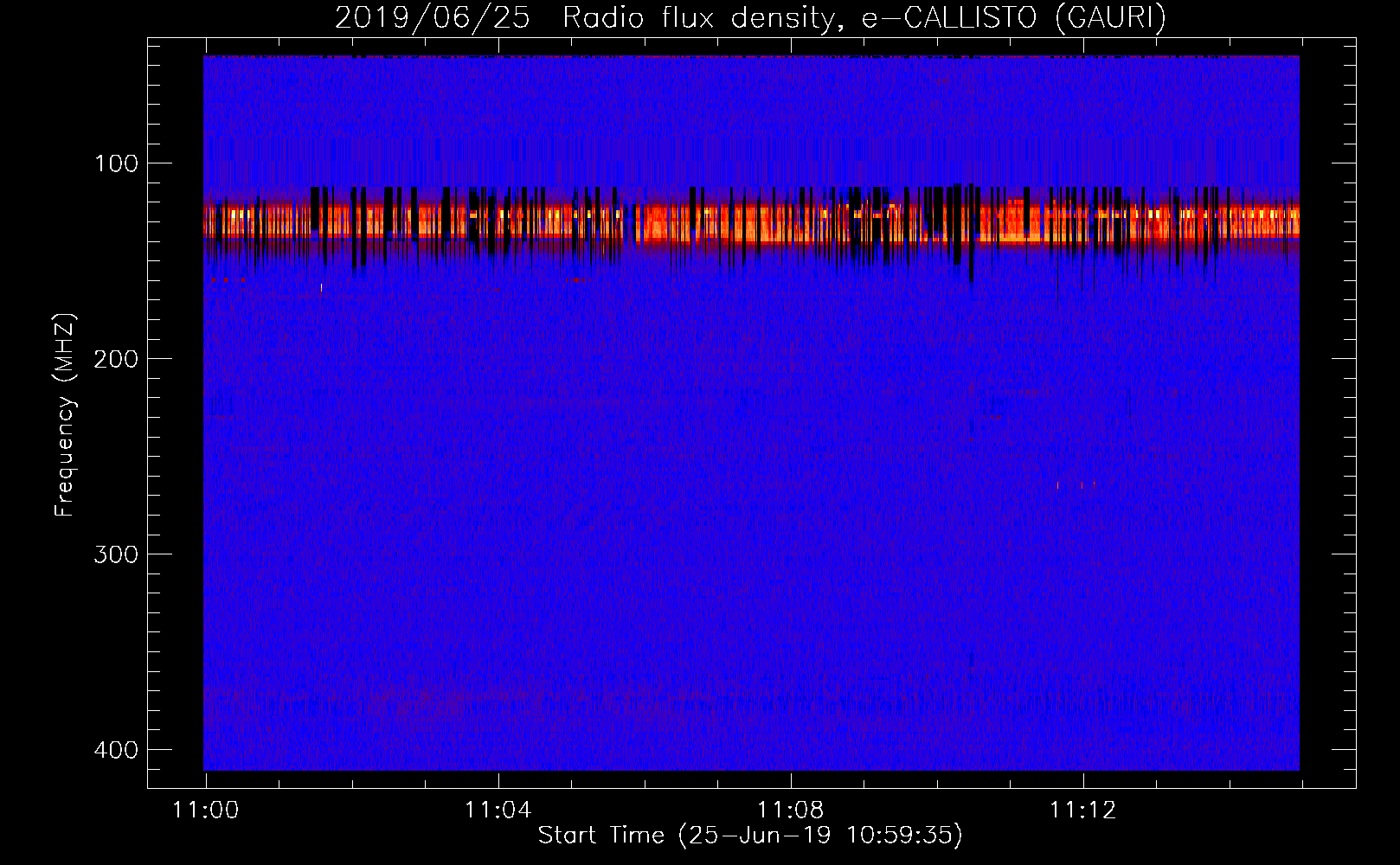Click the plot title '2019/06/25 Radio flux density'
Viewport: 1400px width, 865px height.
(588, 17)
